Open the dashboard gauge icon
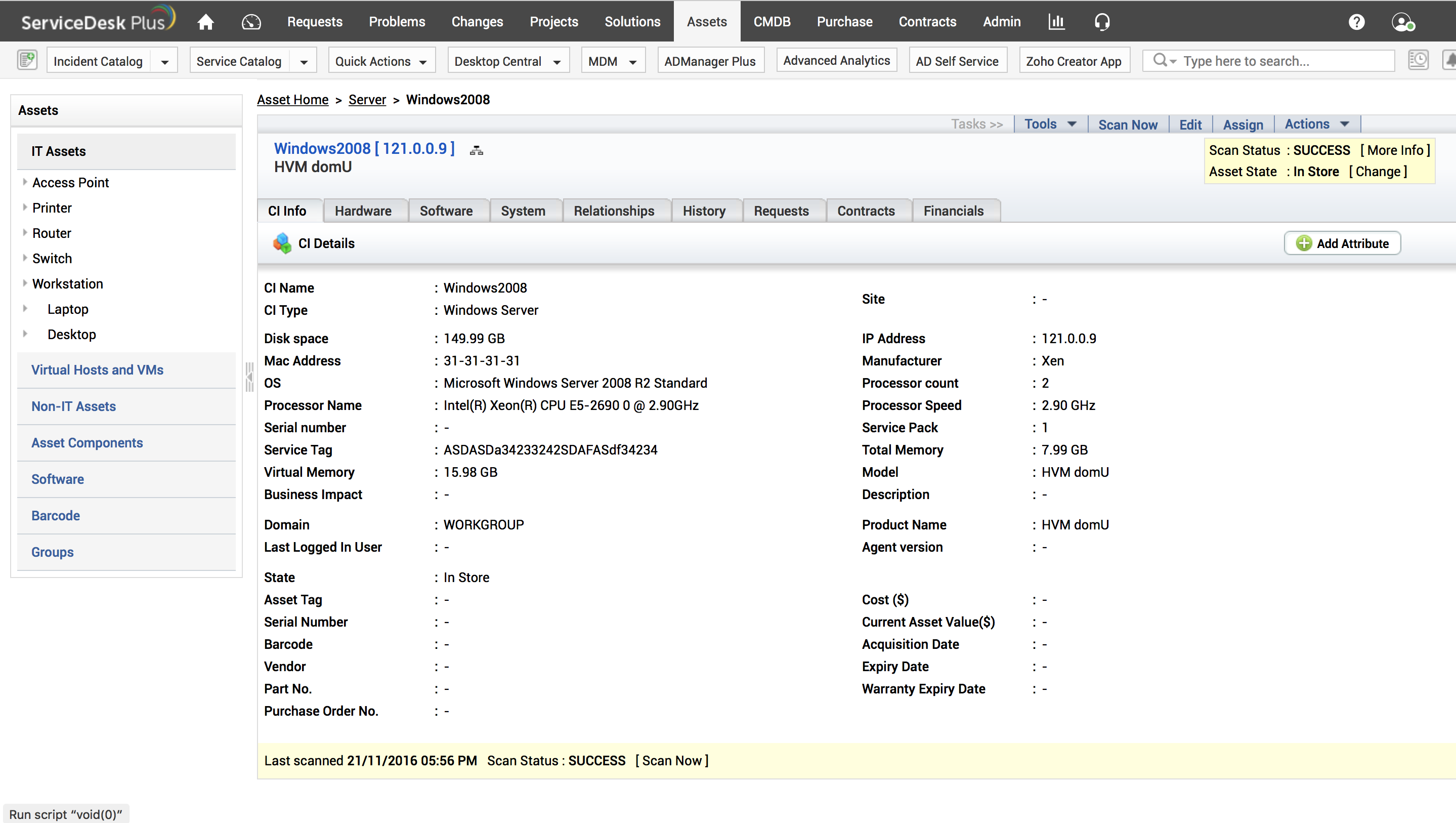This screenshot has width=1456, height=823. 251,21
